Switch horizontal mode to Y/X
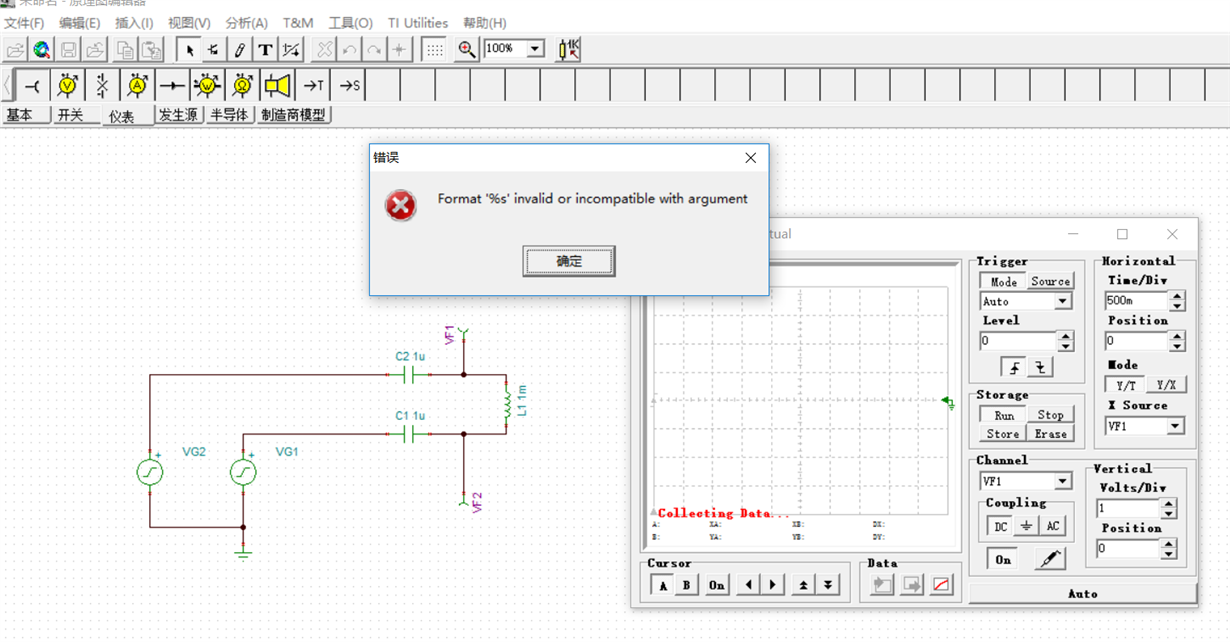This screenshot has width=1230, height=642. click(x=1166, y=385)
